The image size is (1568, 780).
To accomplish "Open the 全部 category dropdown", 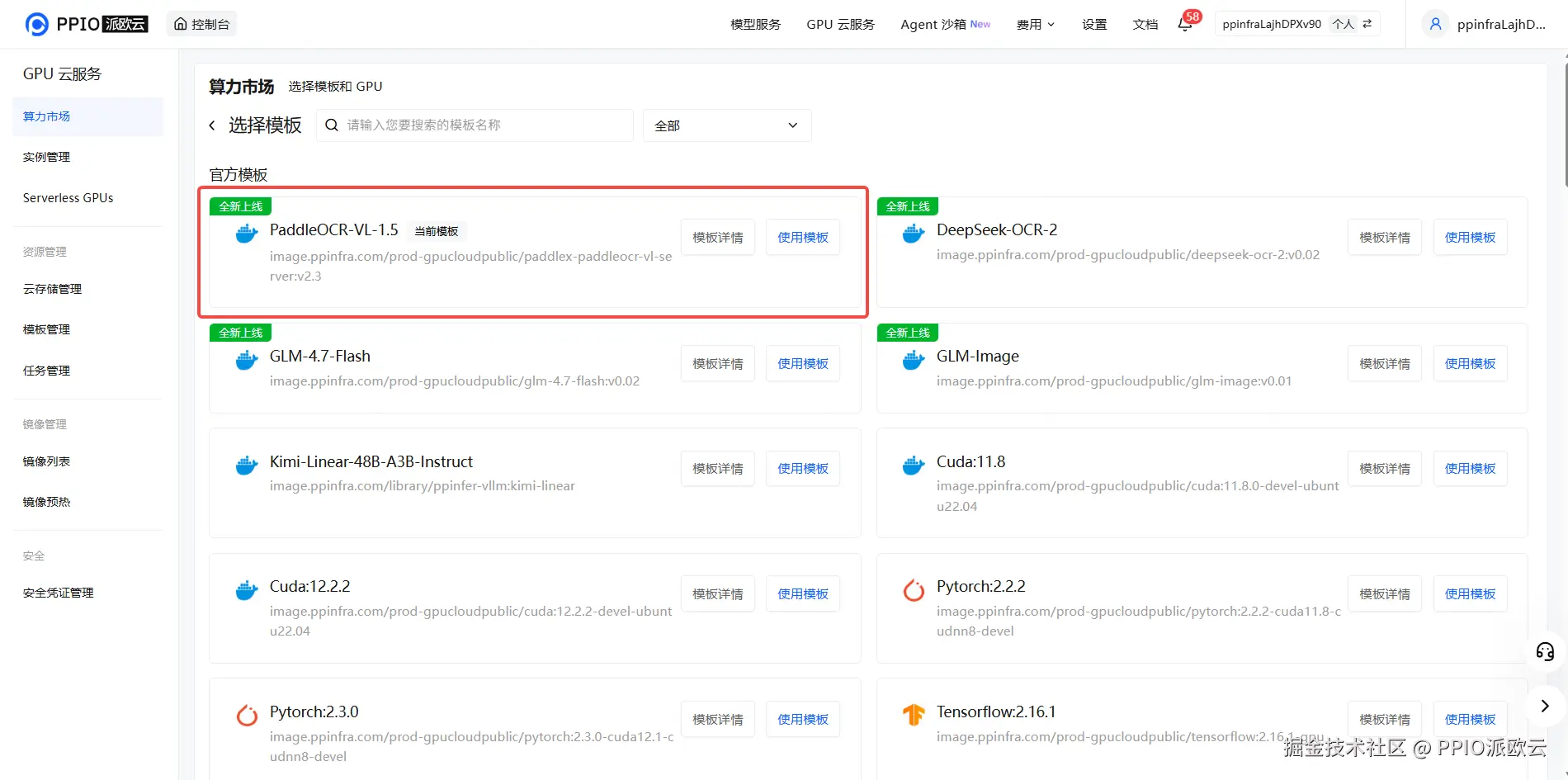I will 727,125.
